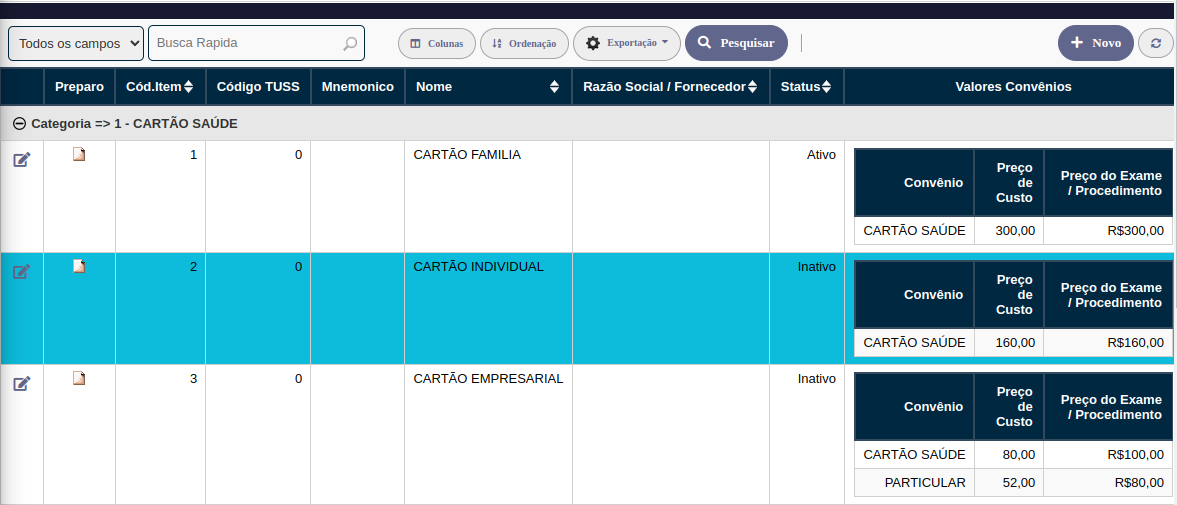
Task: Sort by the Nome column header
Action: (487, 87)
